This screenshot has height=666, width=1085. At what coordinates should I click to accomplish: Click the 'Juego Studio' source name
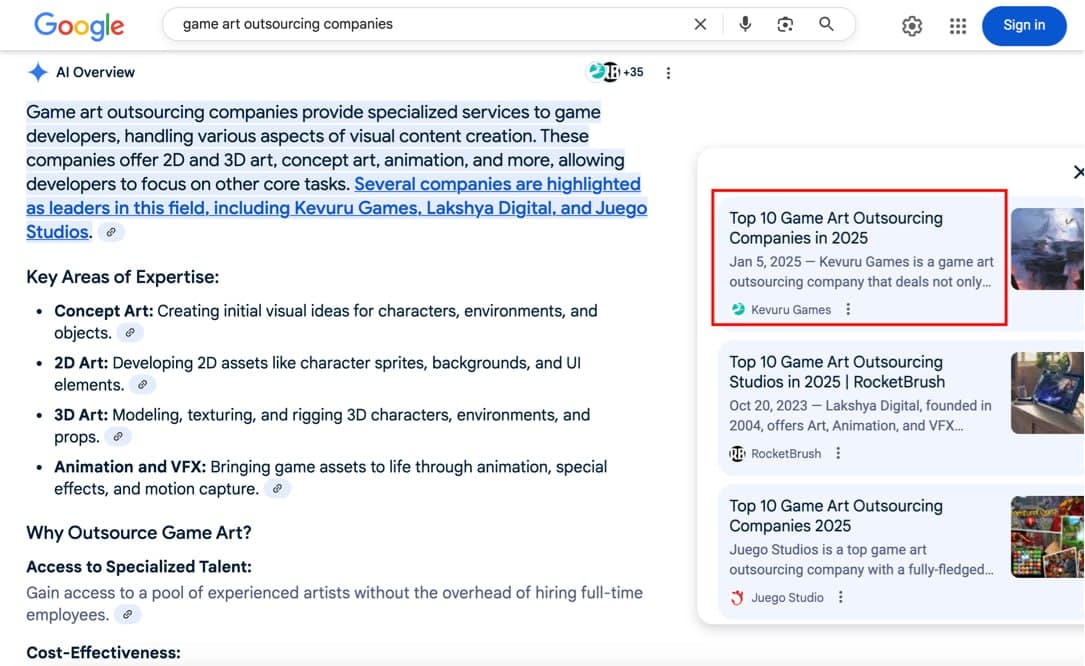pos(787,597)
